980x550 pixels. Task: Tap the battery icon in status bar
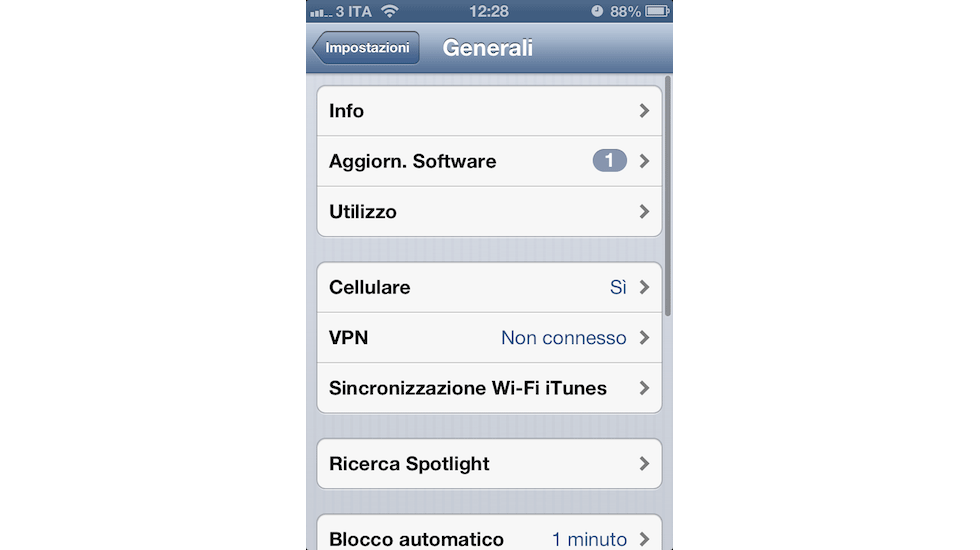click(x=658, y=11)
